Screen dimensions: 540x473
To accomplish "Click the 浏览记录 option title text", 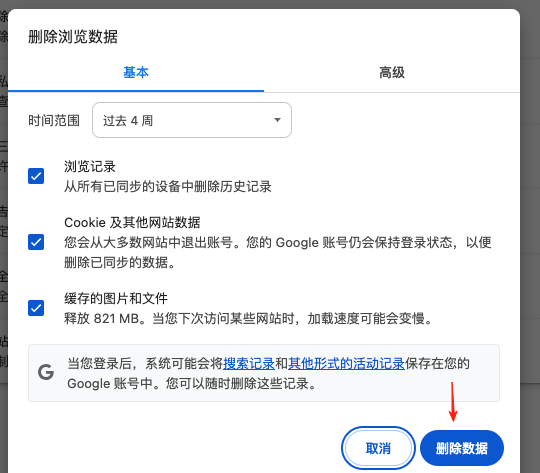I will point(90,166).
